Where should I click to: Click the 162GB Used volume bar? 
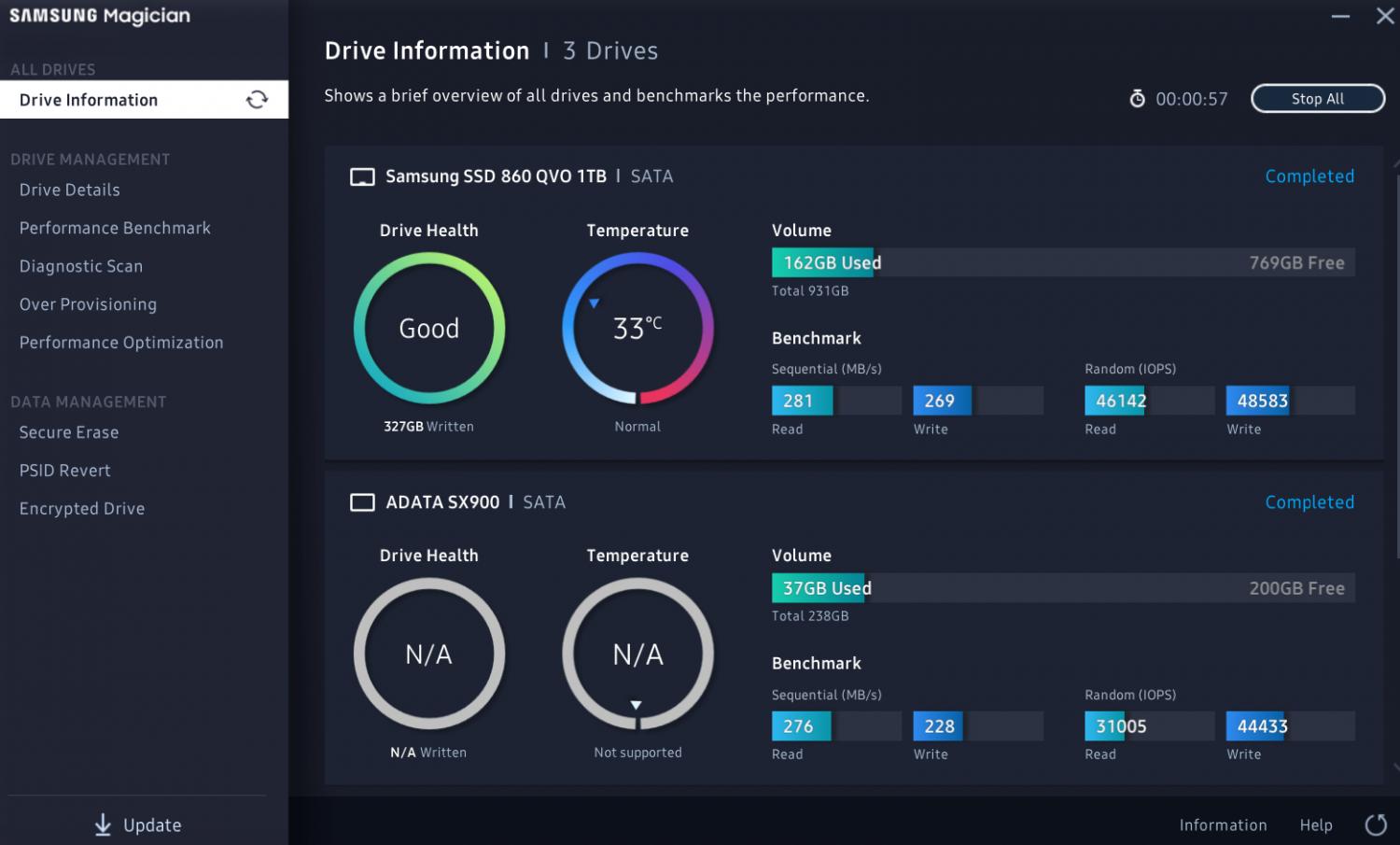coord(1063,262)
